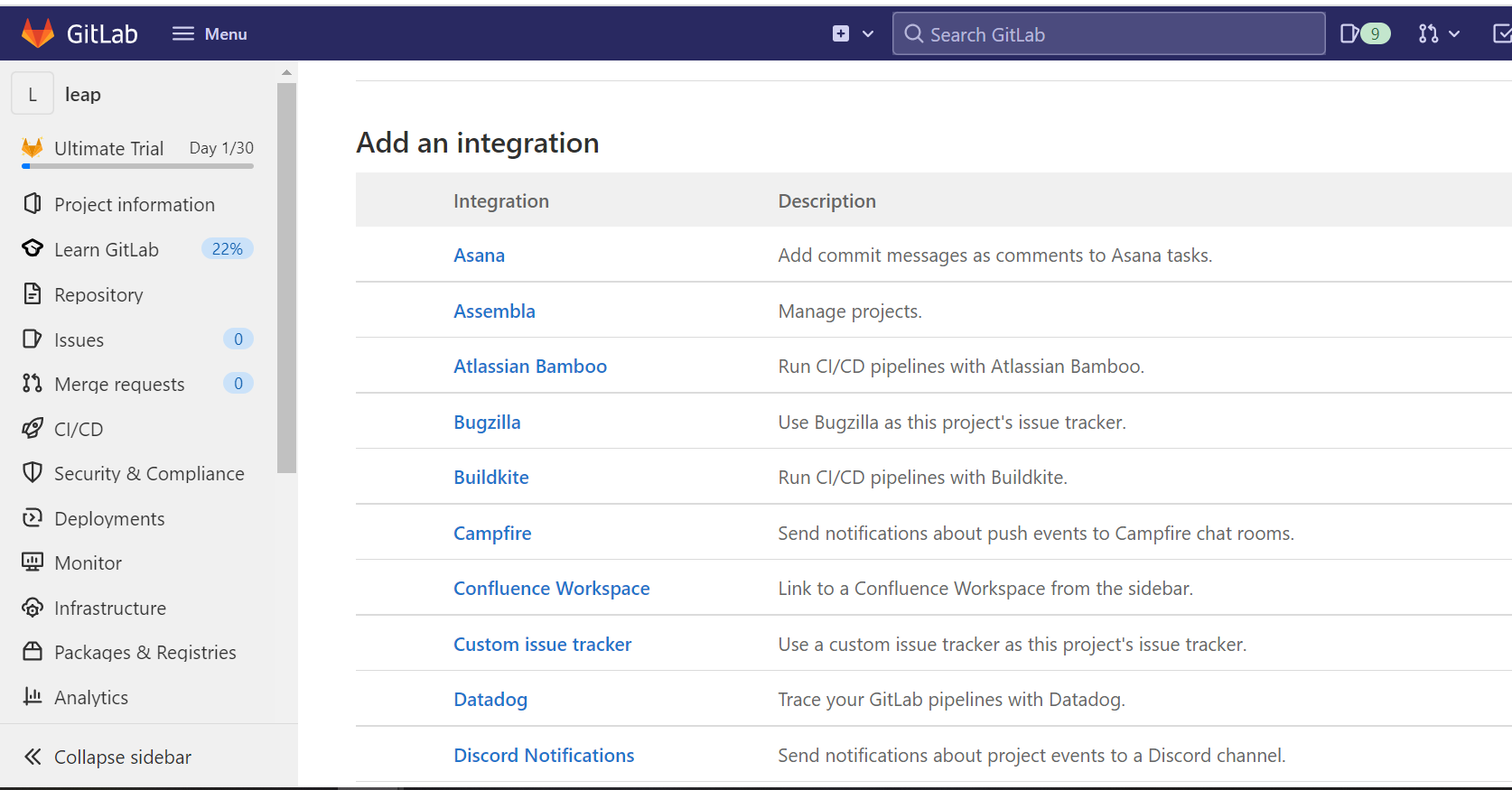Open the Atlassian Bamboo integration link
This screenshot has width=1512, height=790.
point(529,367)
